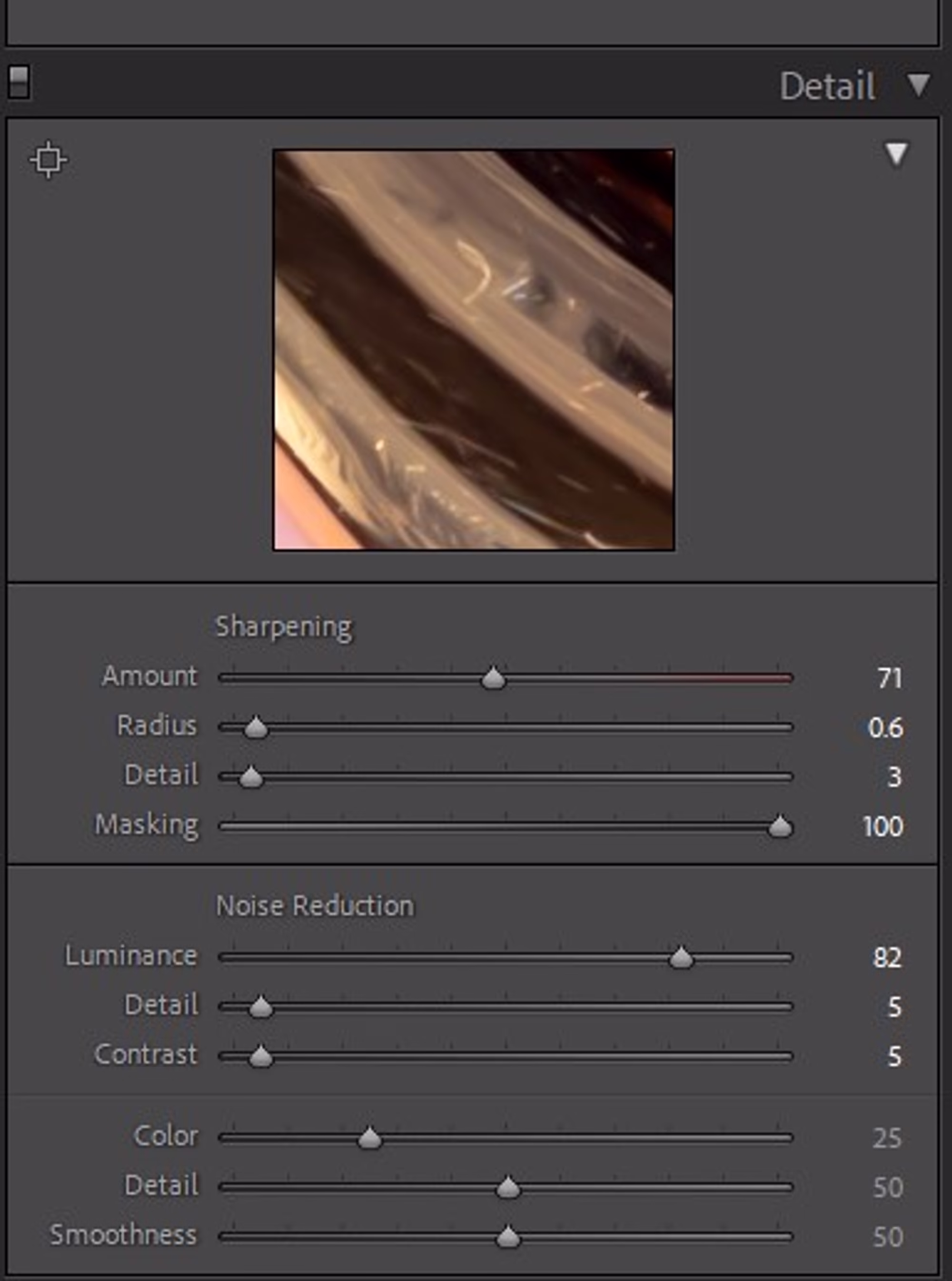The image size is (952, 1281).
Task: Click the Masking value field showing 100
Action: click(883, 827)
